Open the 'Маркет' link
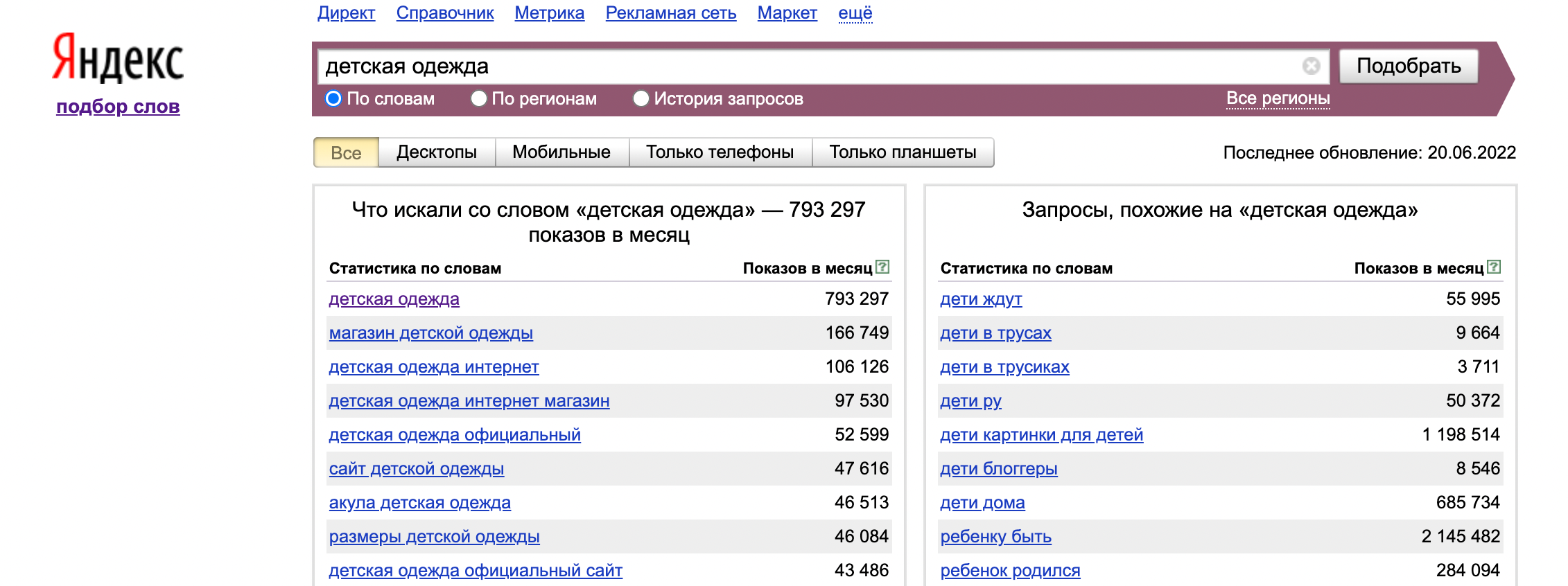This screenshot has height=586, width=1568. (787, 12)
